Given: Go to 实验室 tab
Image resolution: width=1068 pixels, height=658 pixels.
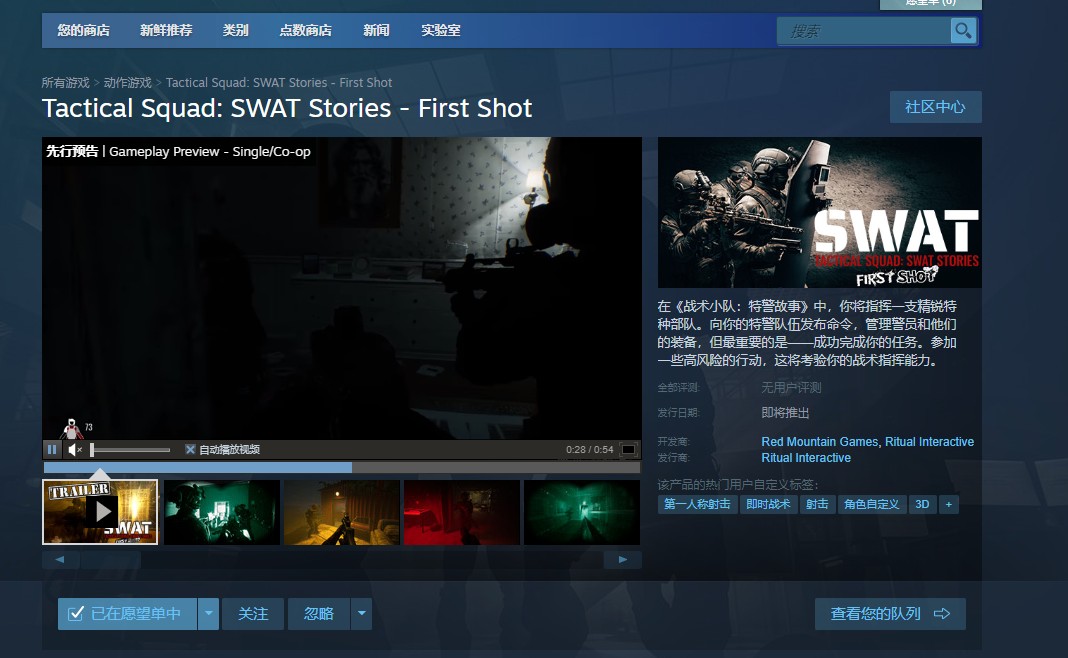Looking at the screenshot, I should pos(441,31).
